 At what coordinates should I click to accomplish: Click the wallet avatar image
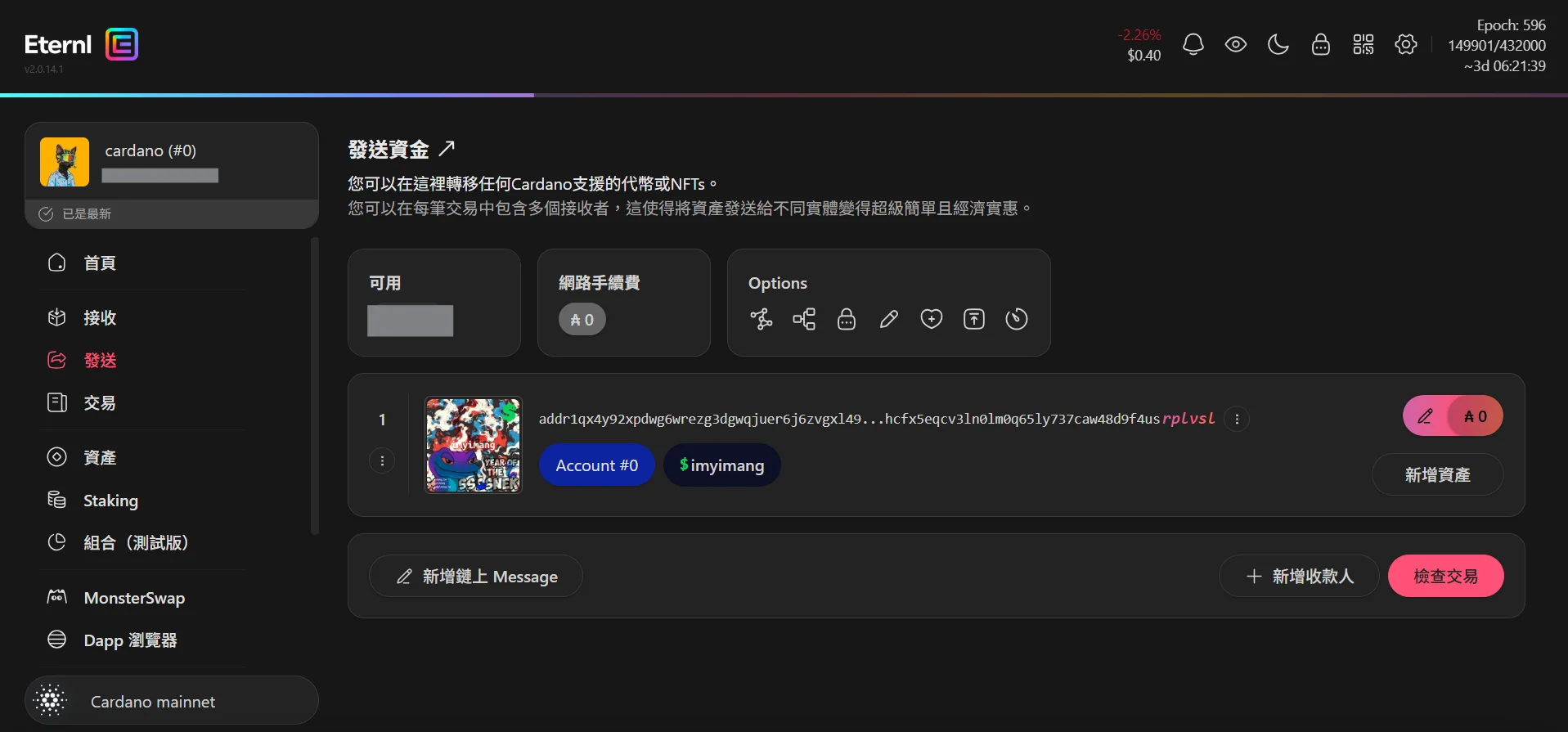tap(65, 162)
